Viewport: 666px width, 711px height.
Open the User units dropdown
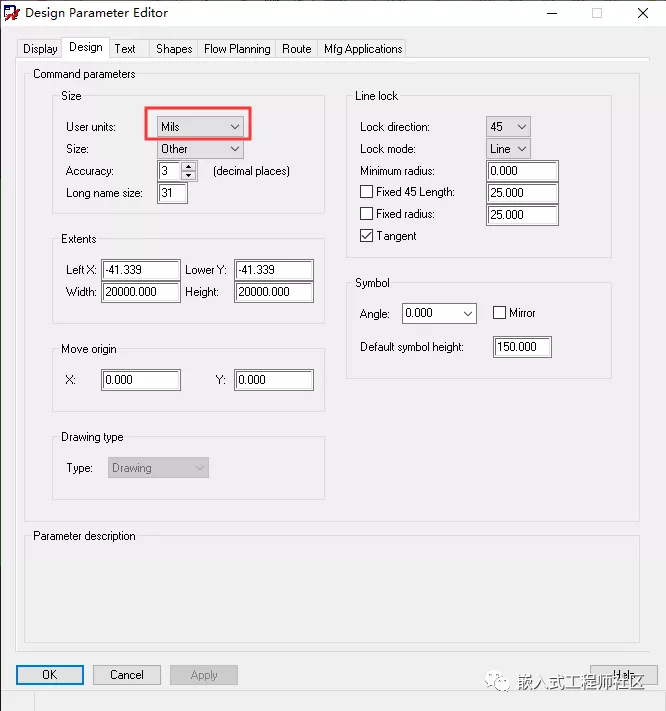(x=200, y=127)
